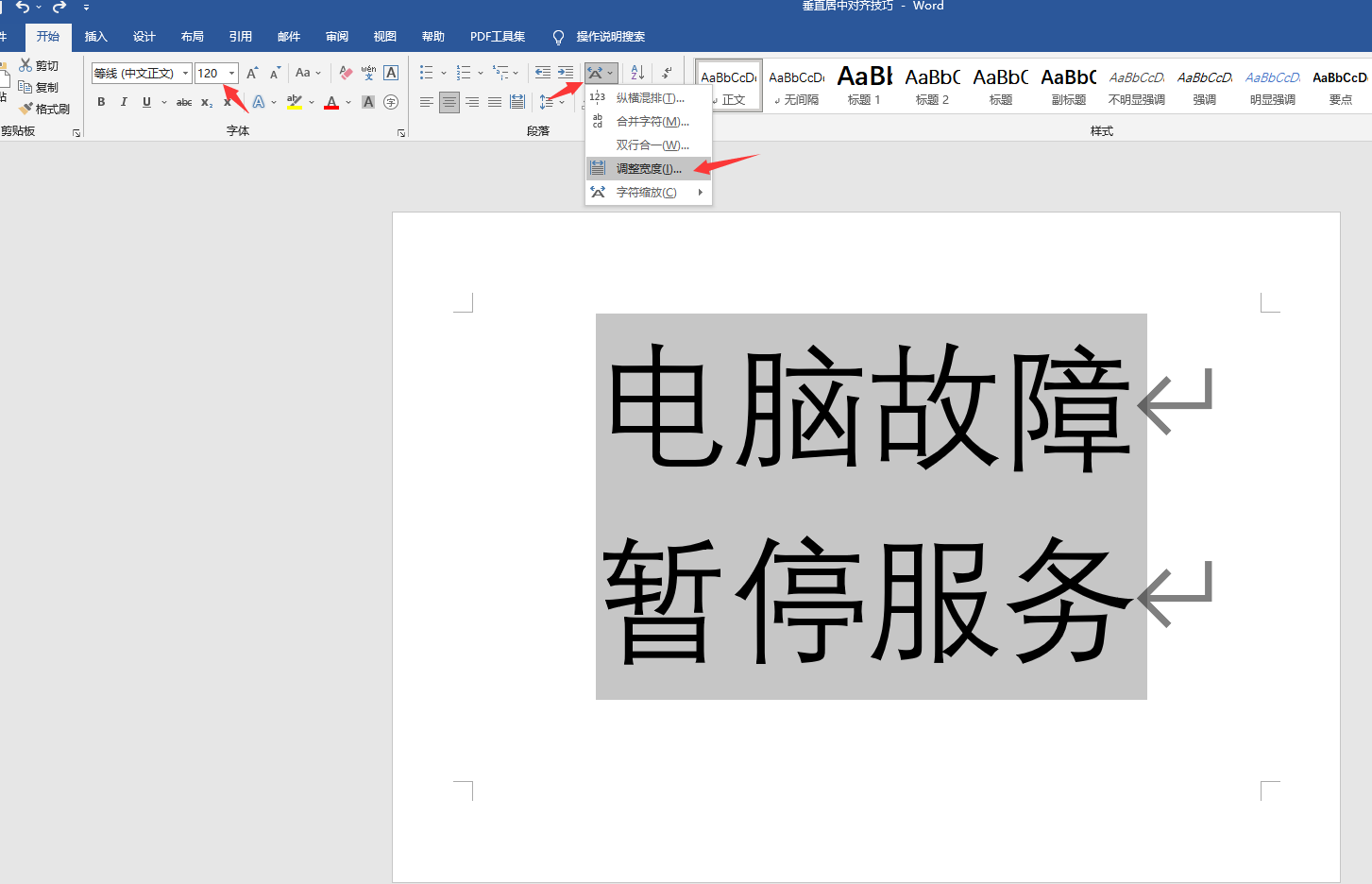Insert an enclosed character (circled 字)
The width and height of the screenshot is (1372, 884).
(391, 102)
